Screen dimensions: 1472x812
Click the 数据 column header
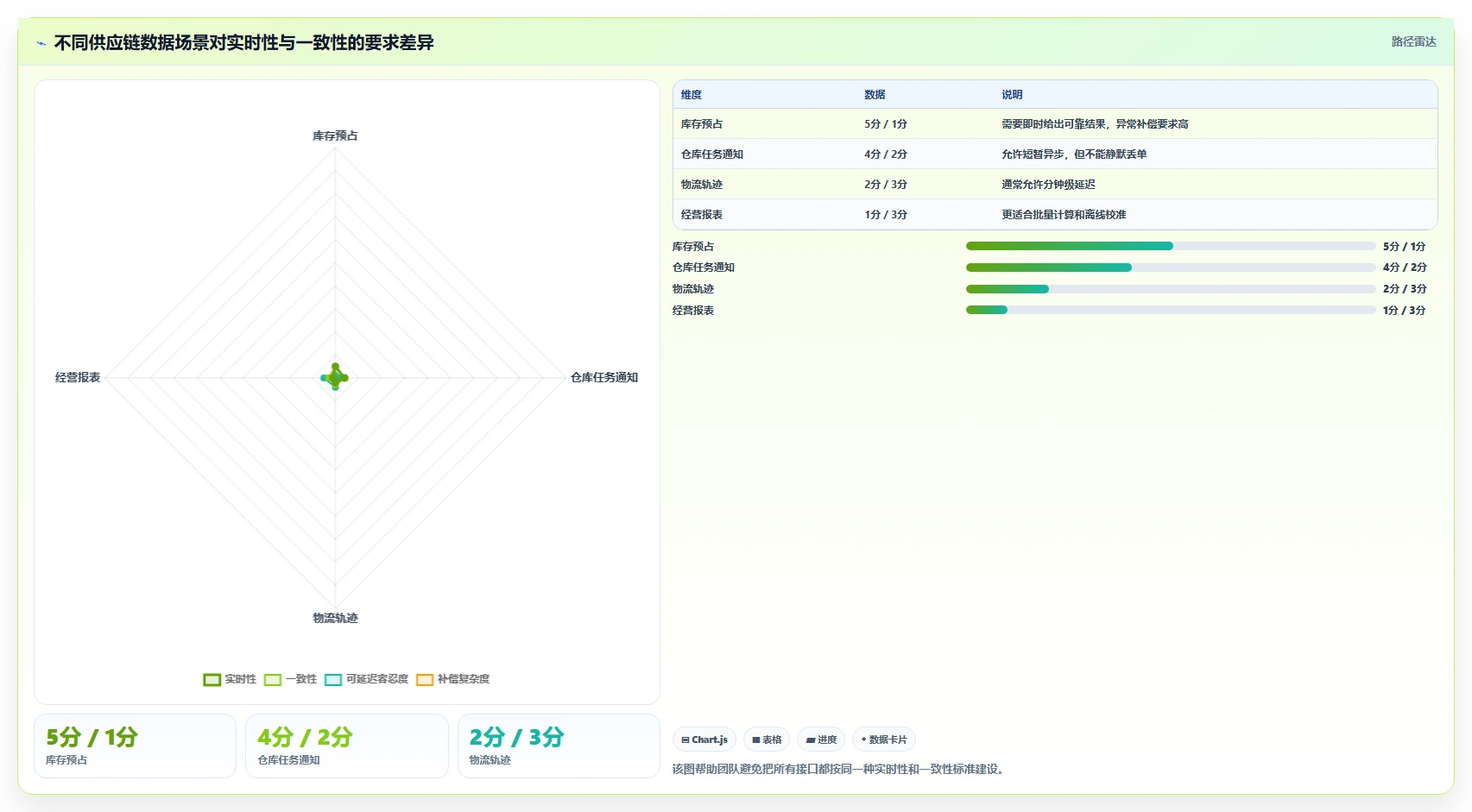[x=875, y=95]
